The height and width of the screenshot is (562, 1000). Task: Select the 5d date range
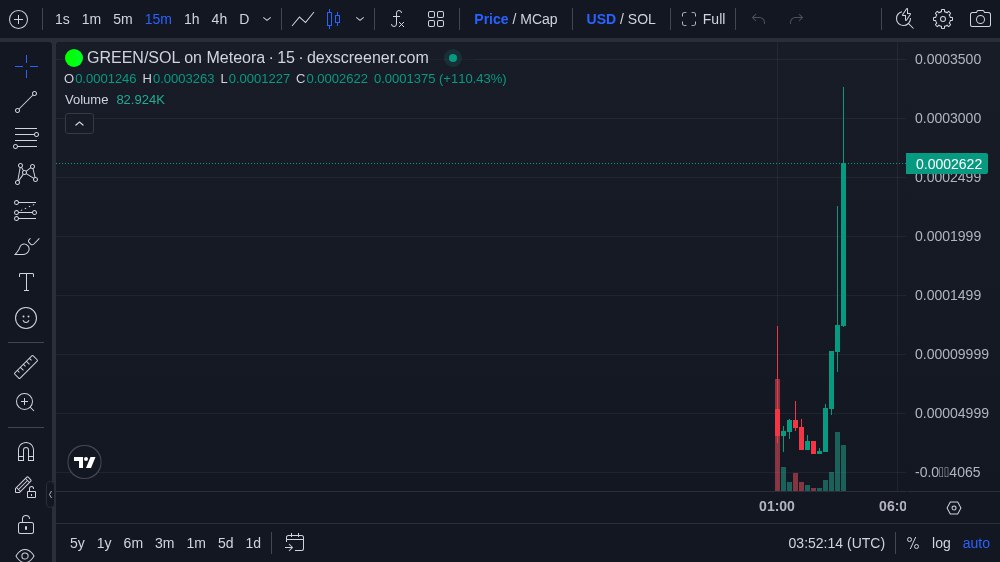[x=225, y=543]
